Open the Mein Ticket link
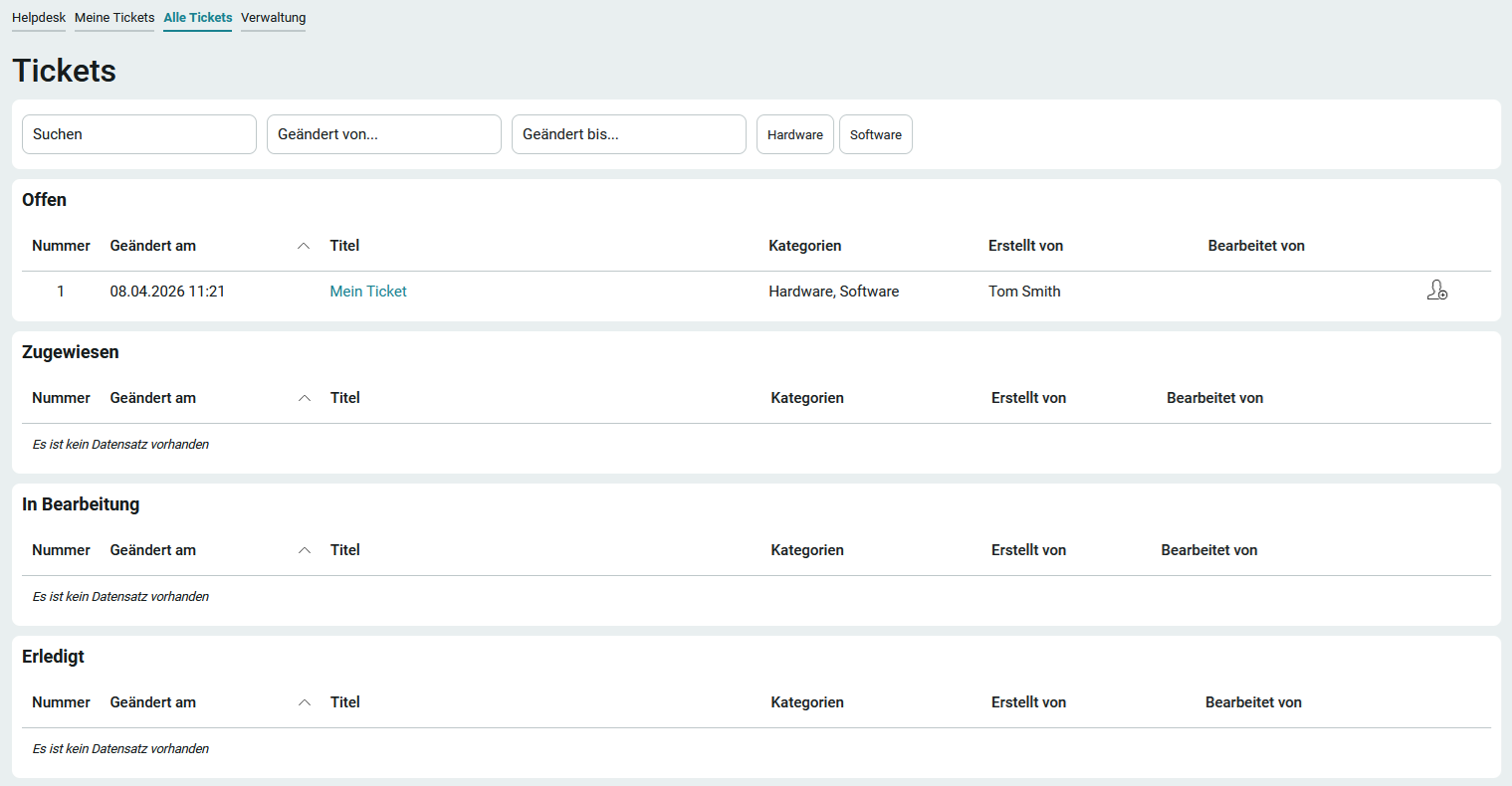 click(x=368, y=292)
